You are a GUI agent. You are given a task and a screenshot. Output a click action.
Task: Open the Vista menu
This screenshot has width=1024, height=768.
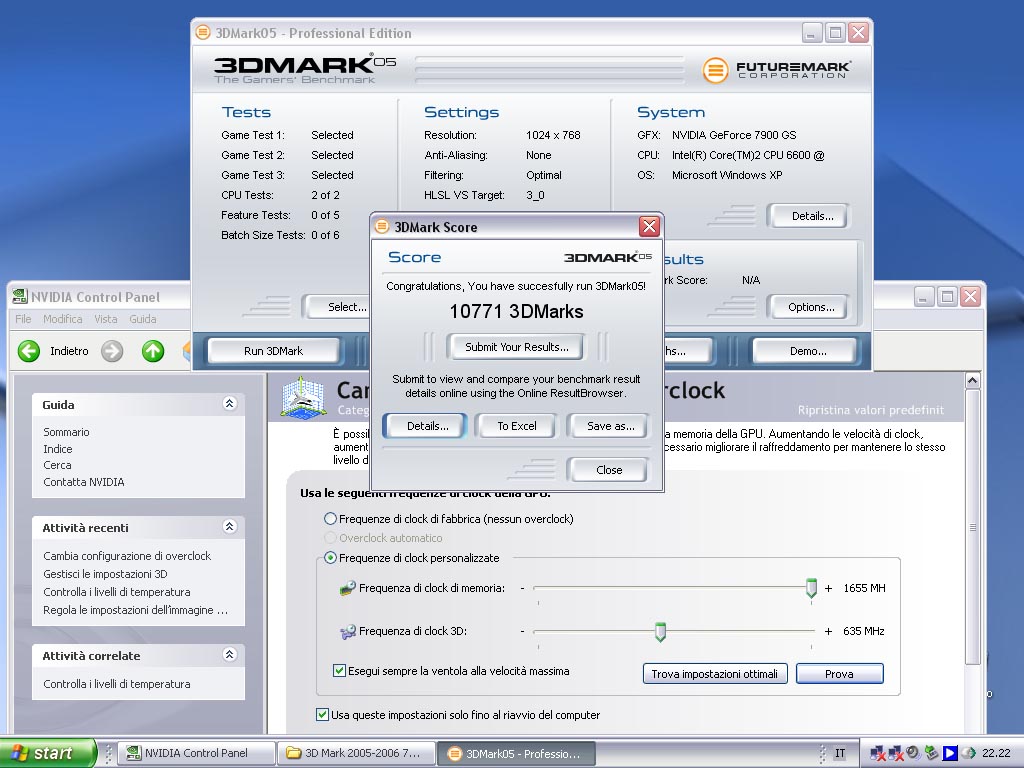pos(106,319)
